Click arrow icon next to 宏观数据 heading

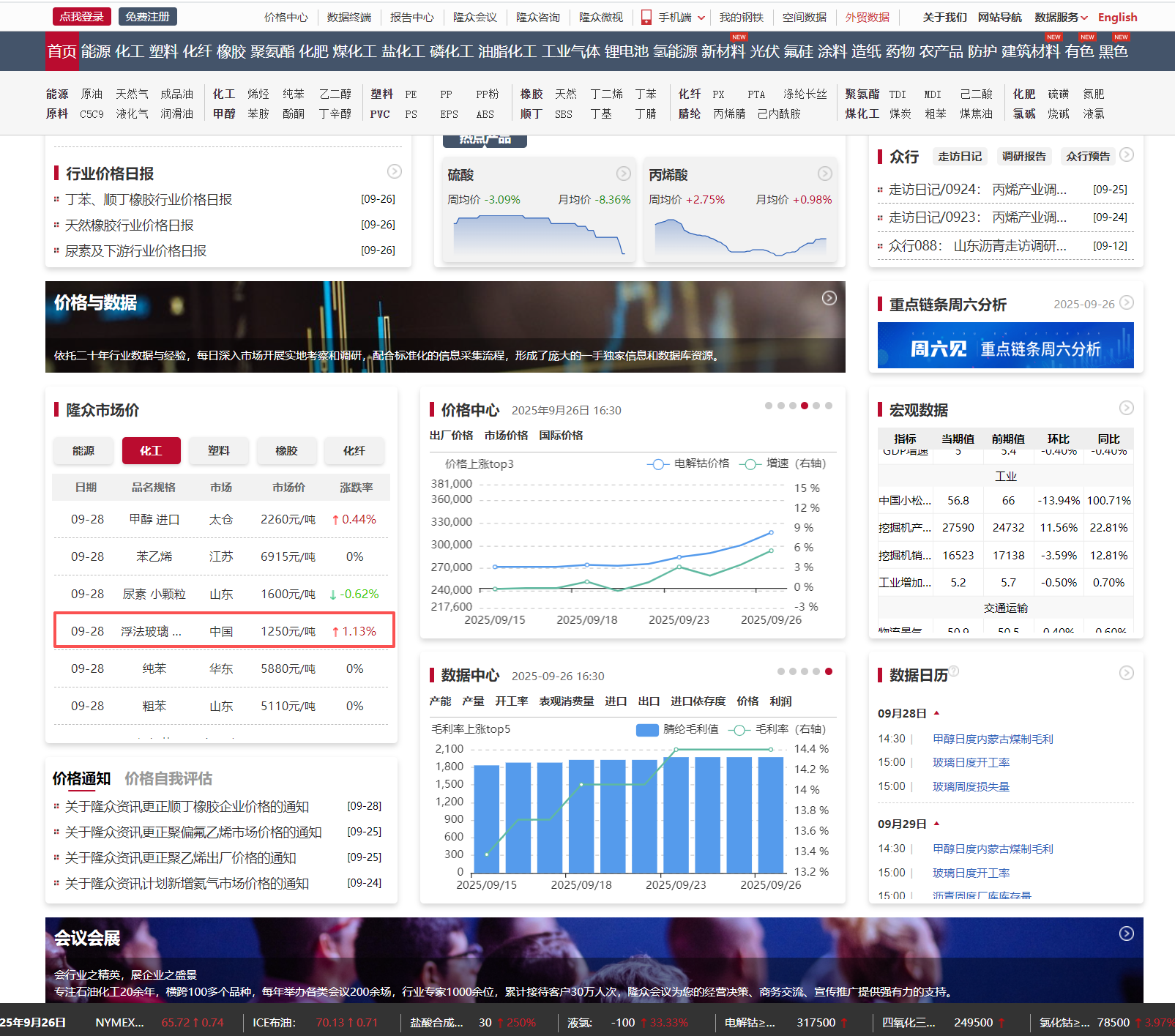(x=1127, y=408)
